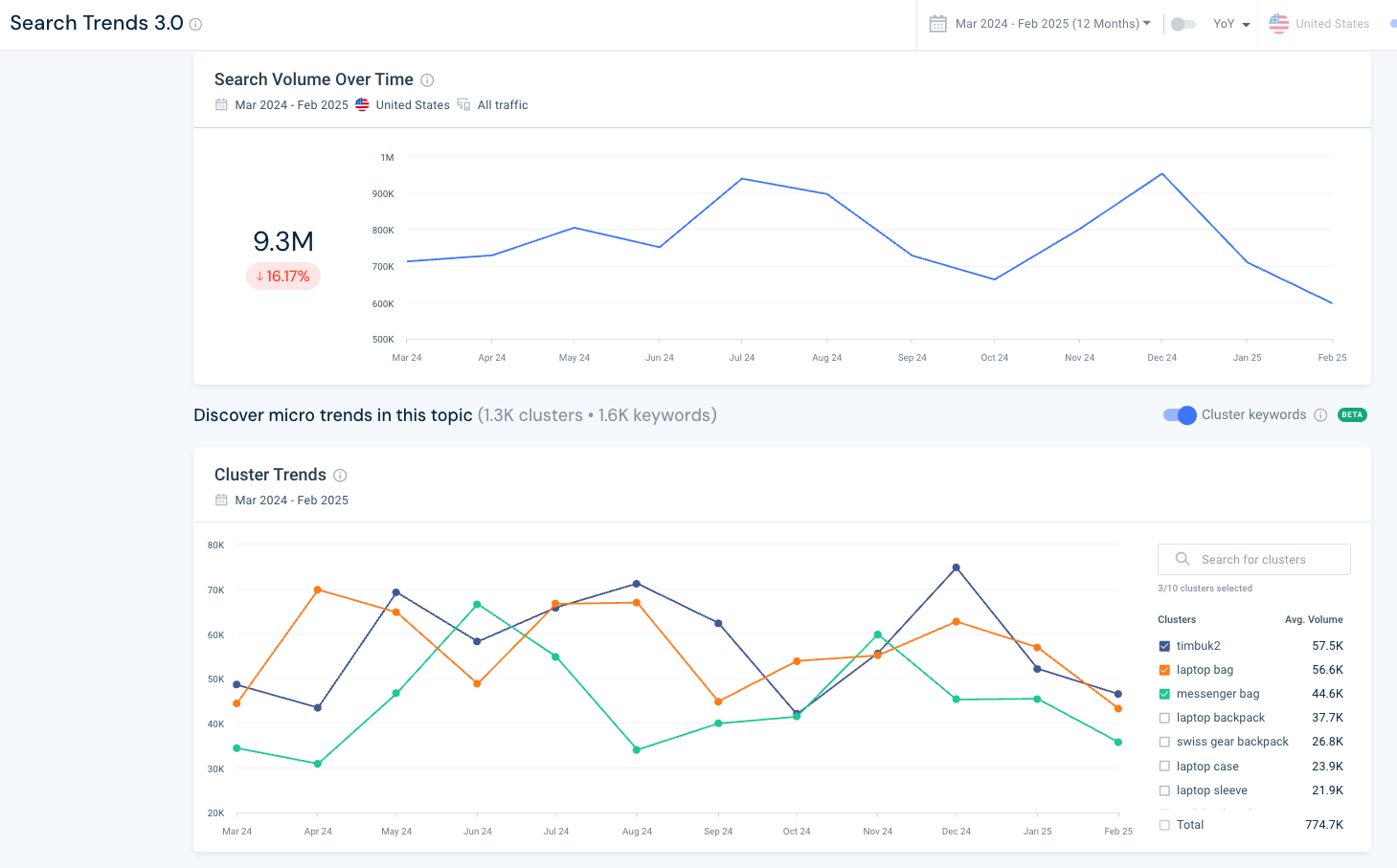Check the swiss gear backpack cluster
This screenshot has height=868, width=1397.
click(1164, 741)
